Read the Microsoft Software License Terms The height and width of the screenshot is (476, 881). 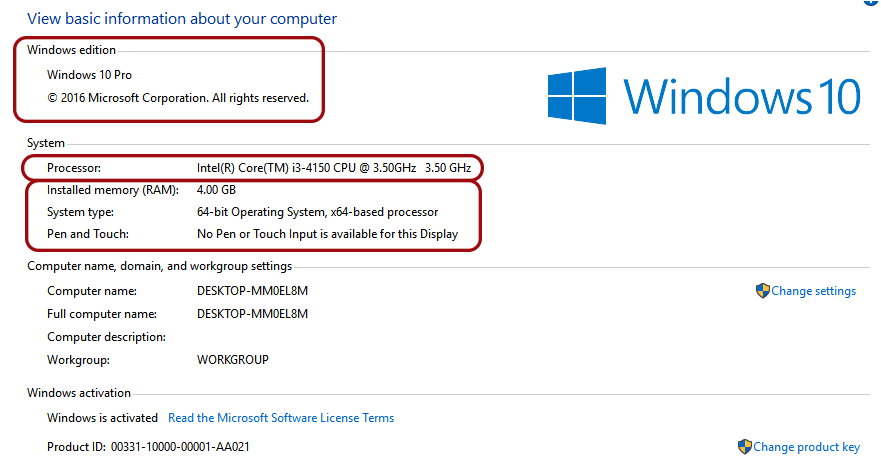point(281,418)
